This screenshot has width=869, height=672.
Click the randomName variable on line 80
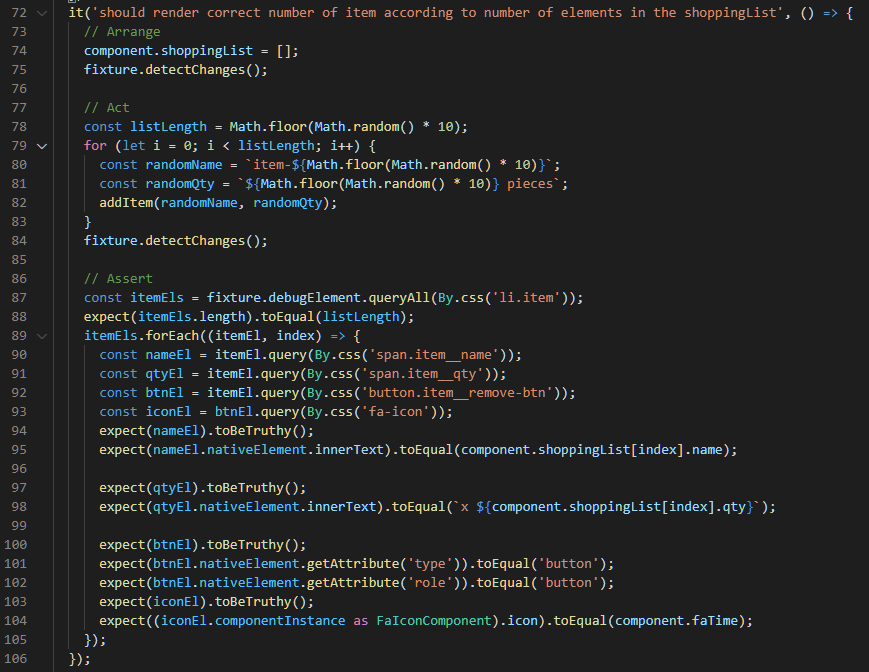click(184, 165)
